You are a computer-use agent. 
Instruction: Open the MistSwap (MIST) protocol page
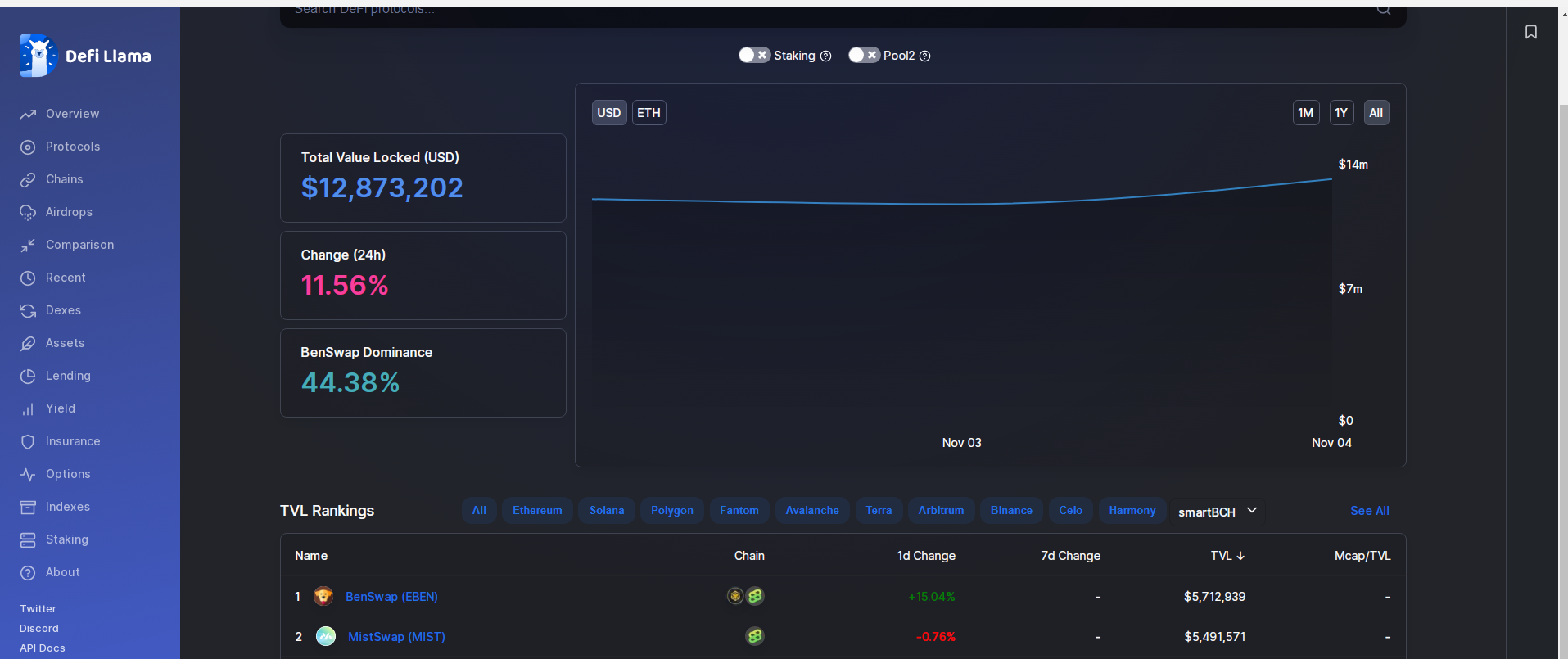click(x=396, y=637)
